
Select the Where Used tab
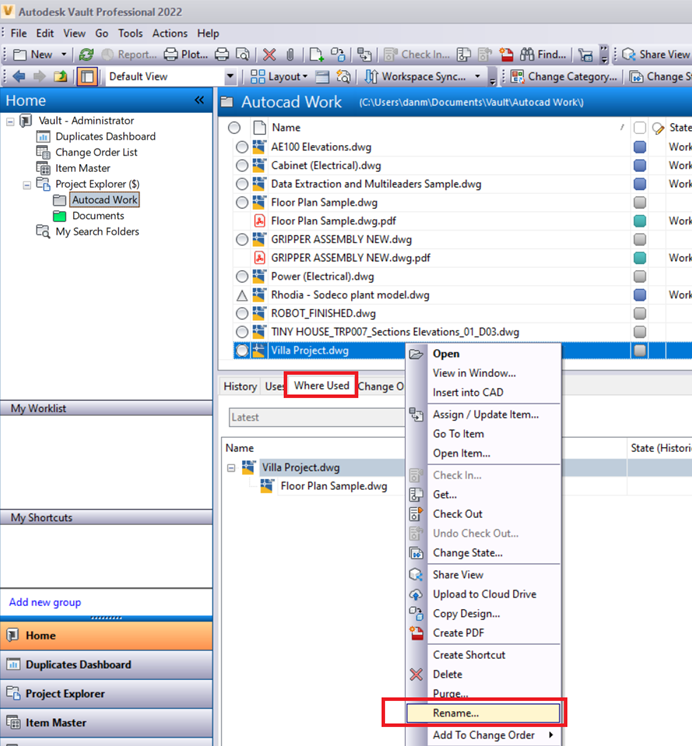321,385
